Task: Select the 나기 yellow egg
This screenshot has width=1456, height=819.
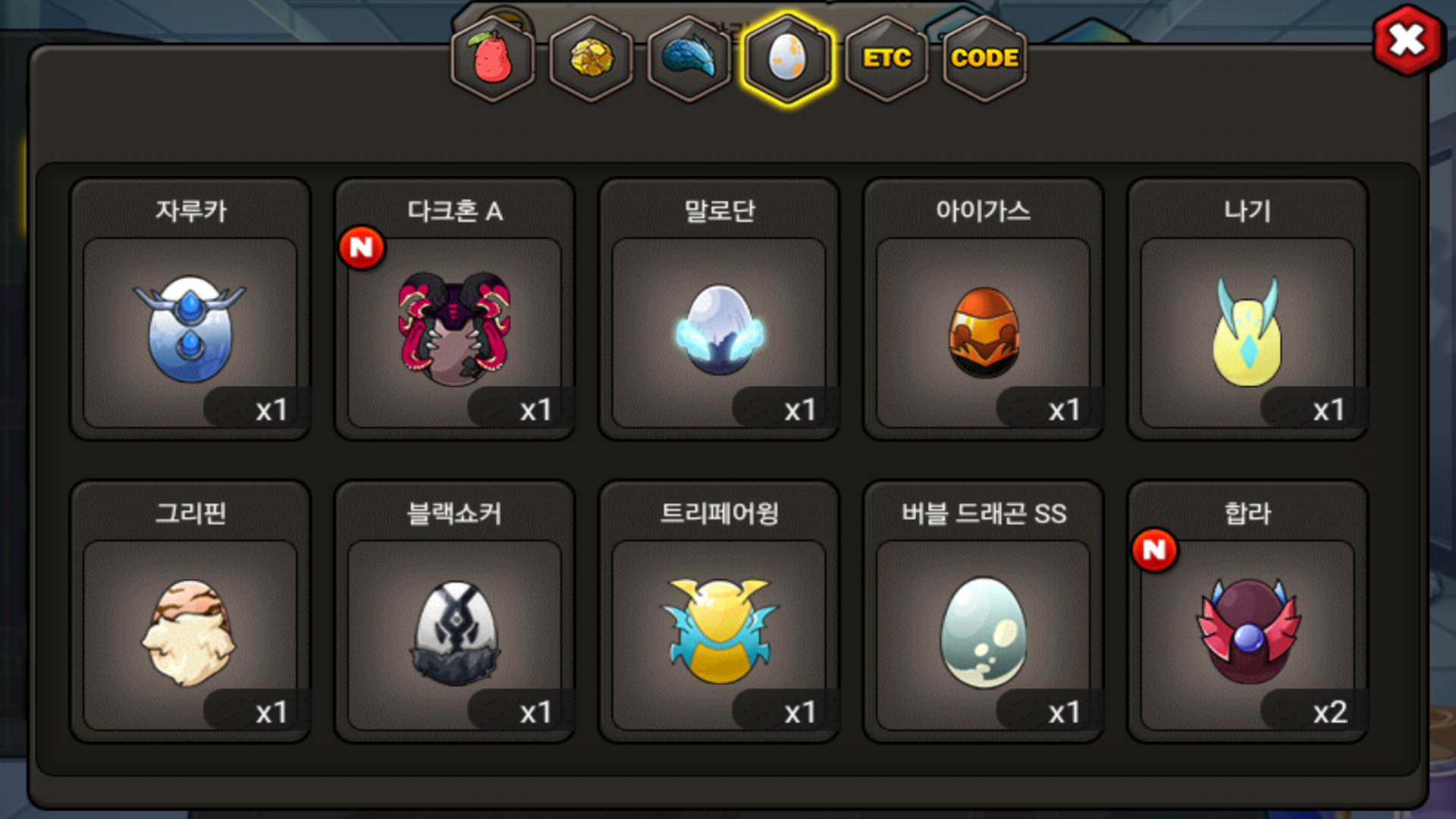Action: [1247, 309]
